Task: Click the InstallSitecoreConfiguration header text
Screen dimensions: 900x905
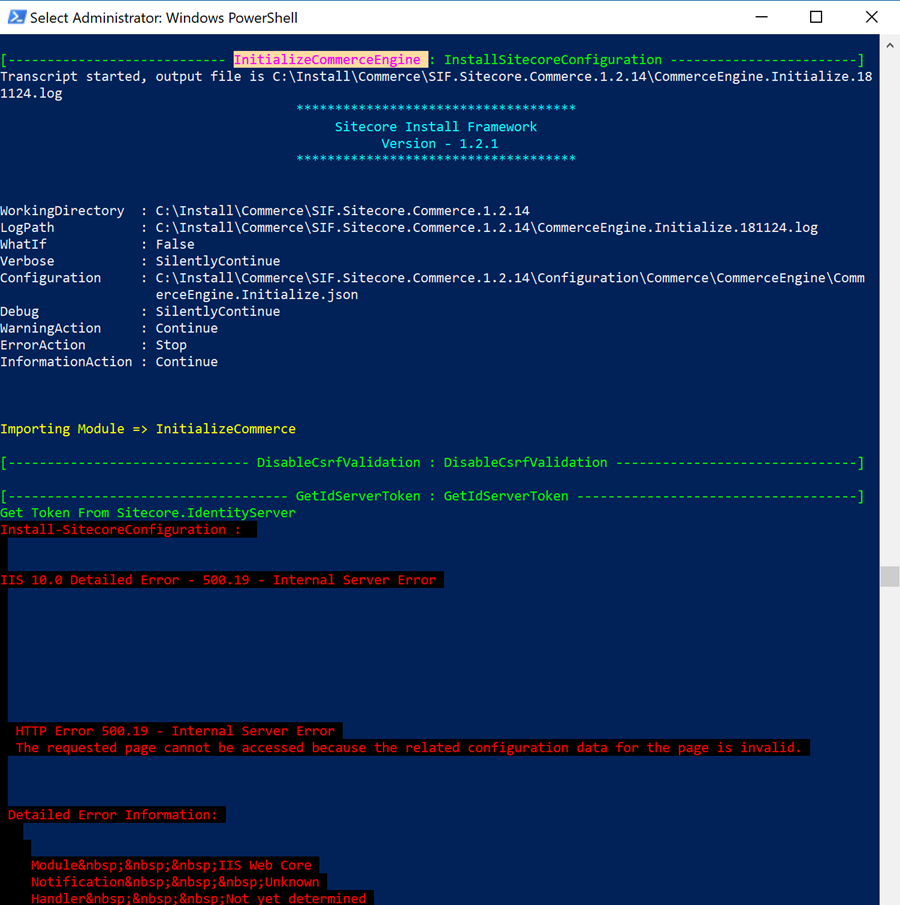Action: click(x=552, y=59)
